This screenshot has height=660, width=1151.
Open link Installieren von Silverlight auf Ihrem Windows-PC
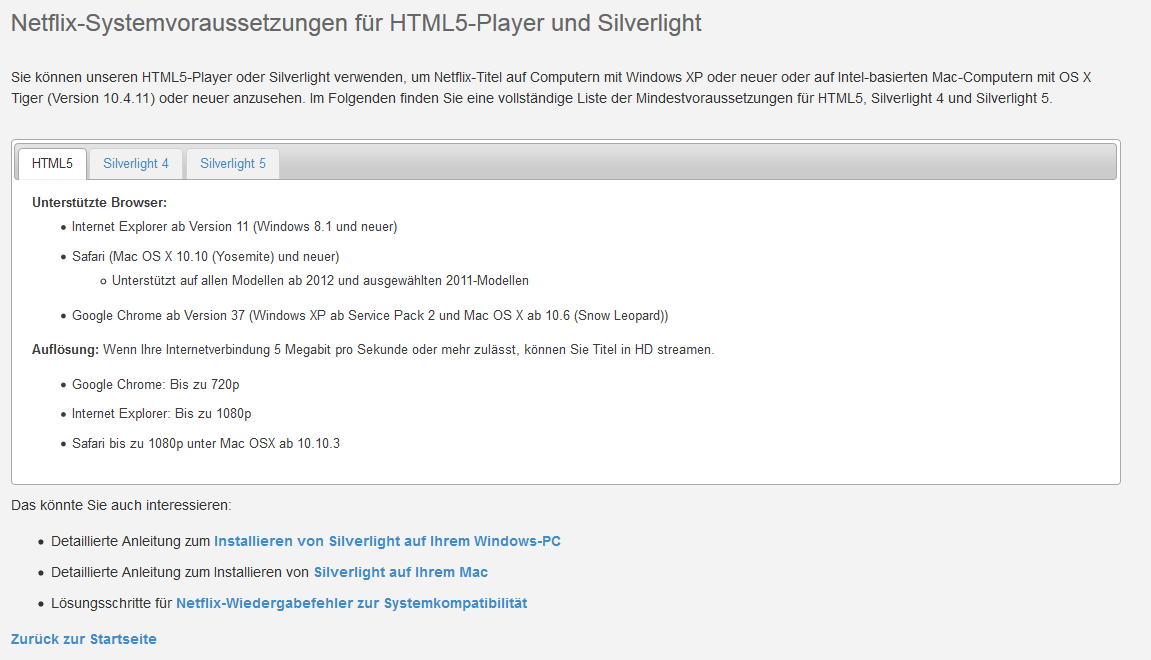[x=387, y=541]
